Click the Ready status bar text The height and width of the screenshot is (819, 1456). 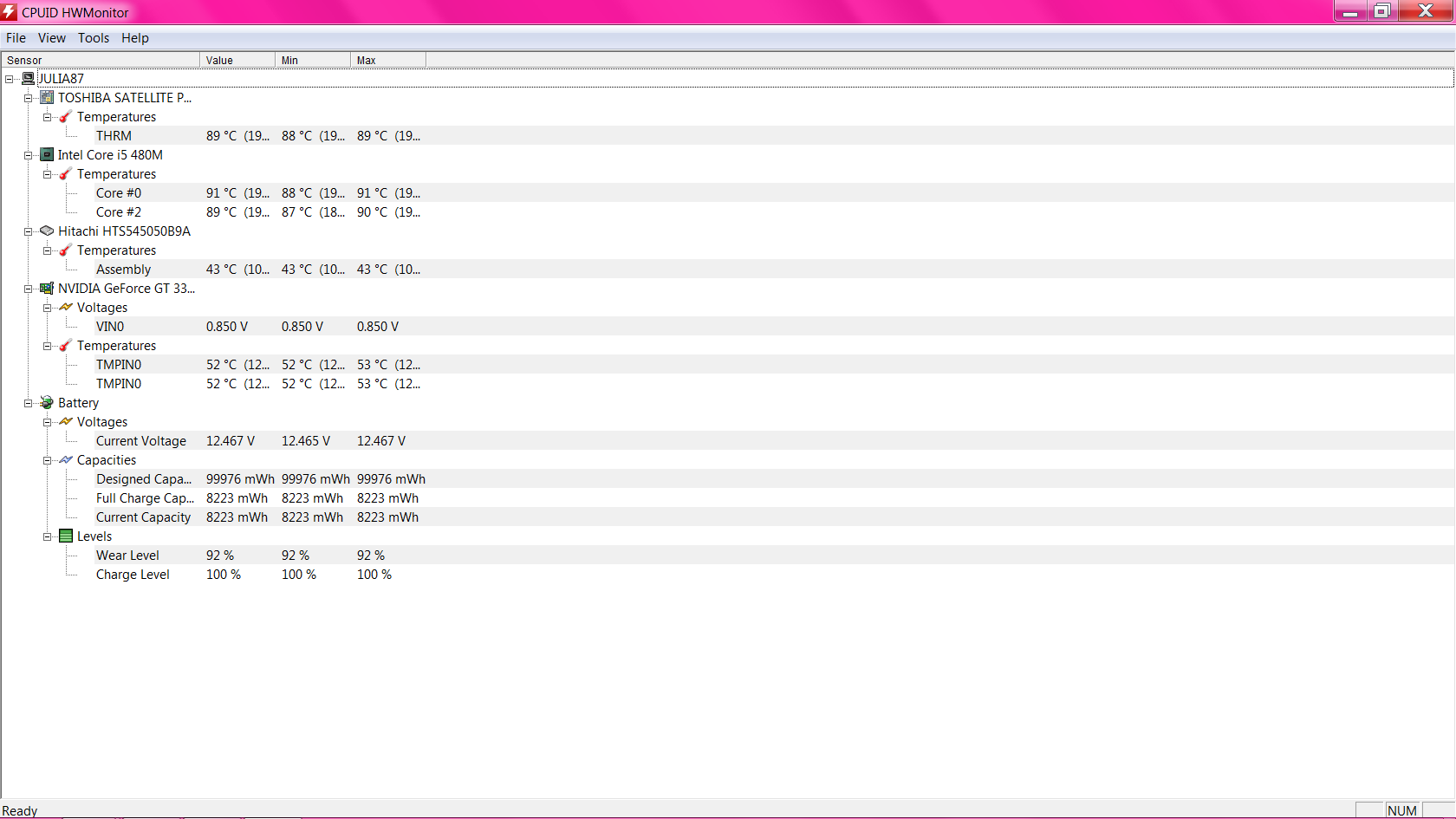20,811
